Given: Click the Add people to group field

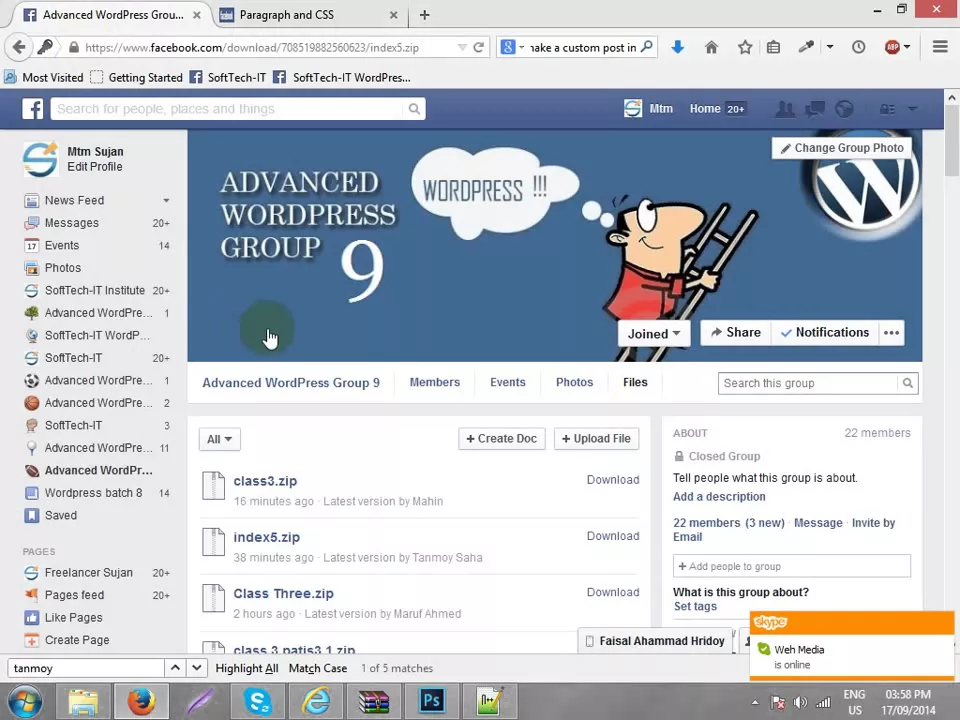Looking at the screenshot, I should (792, 566).
